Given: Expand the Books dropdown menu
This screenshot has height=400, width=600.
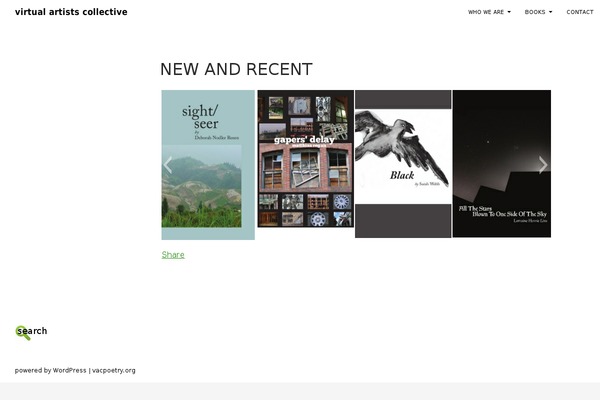Looking at the screenshot, I should coord(538,12).
